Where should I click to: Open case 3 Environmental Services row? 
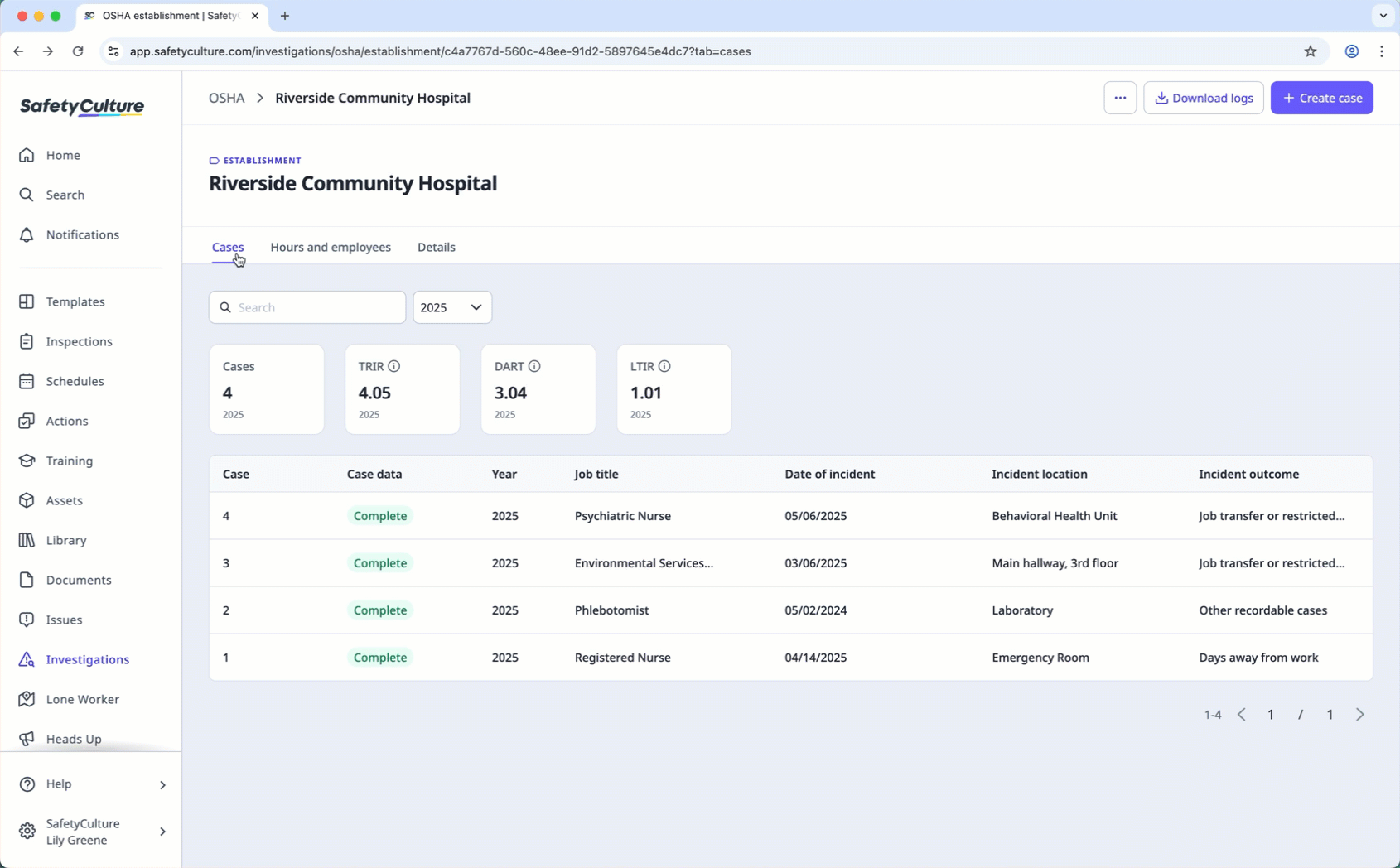(x=791, y=563)
